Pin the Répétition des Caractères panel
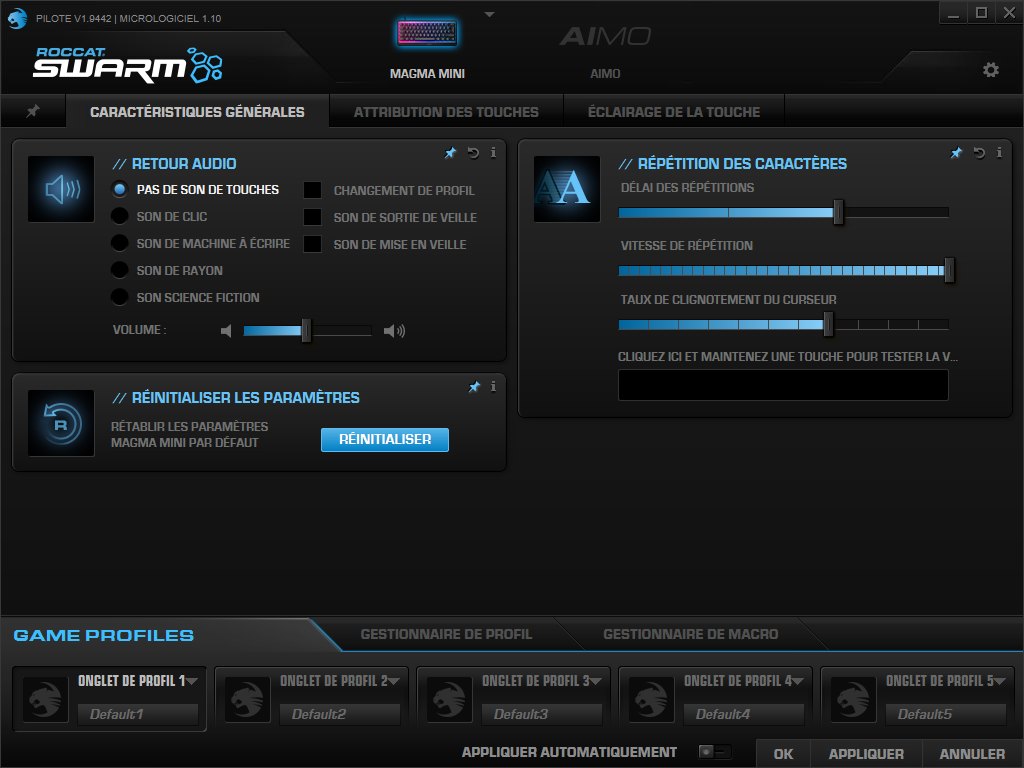 [x=956, y=153]
